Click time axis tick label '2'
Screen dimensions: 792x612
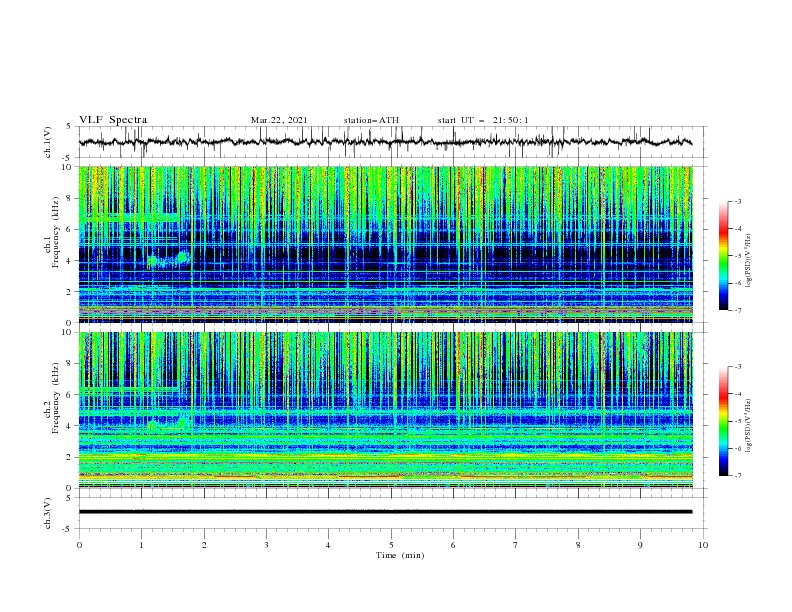(204, 545)
